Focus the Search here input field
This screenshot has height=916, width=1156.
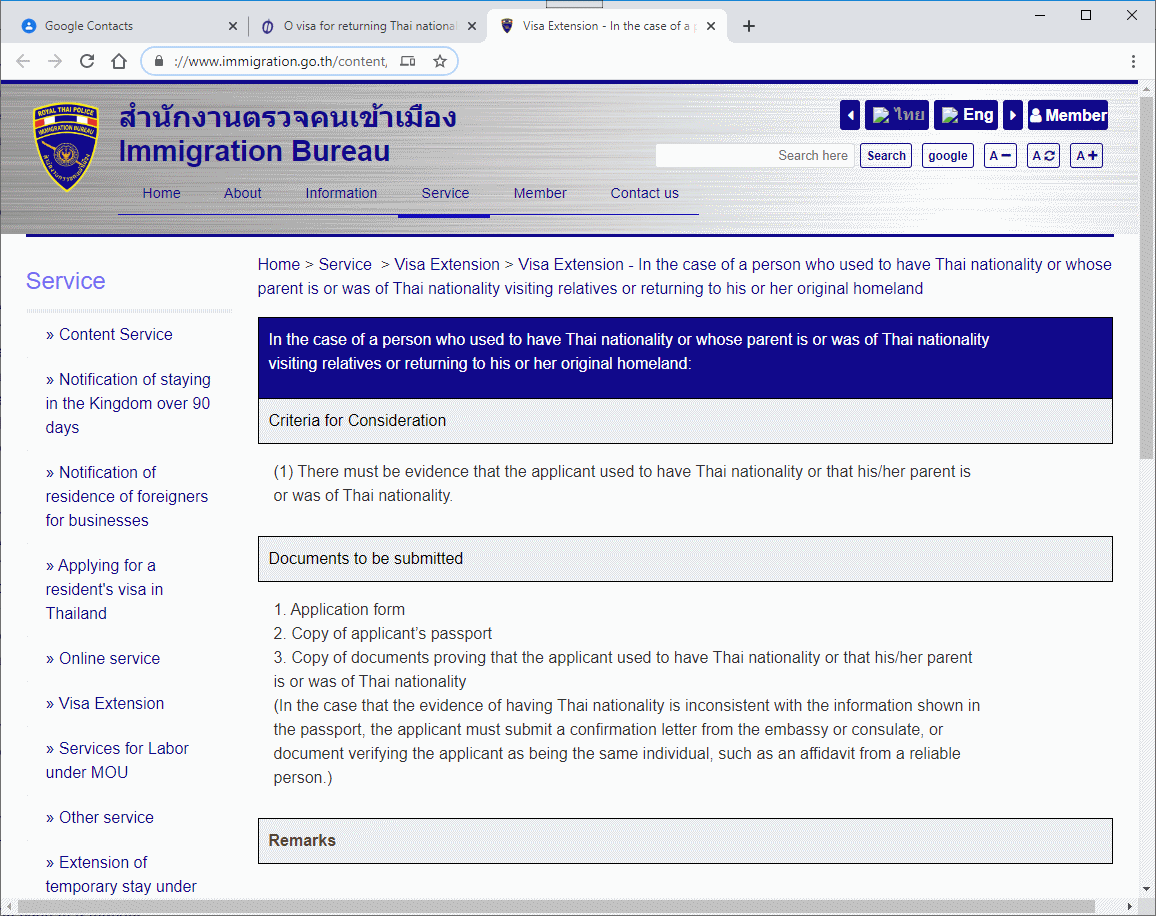pyautogui.click(x=754, y=156)
